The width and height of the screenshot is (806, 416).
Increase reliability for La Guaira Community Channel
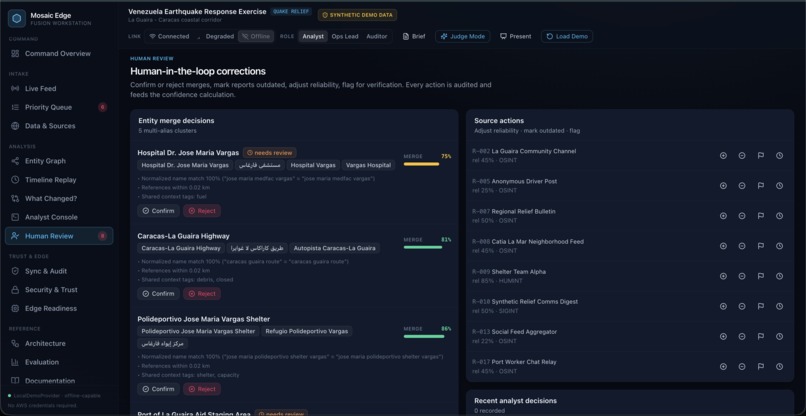tap(723, 155)
